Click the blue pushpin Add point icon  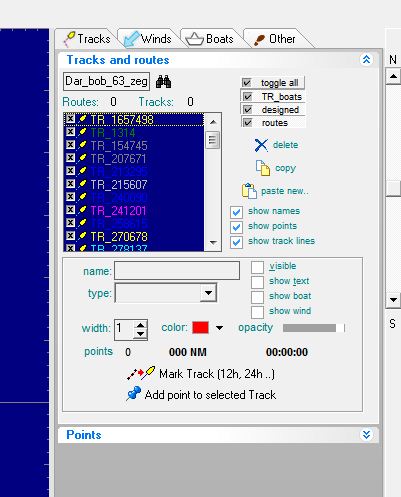134,394
